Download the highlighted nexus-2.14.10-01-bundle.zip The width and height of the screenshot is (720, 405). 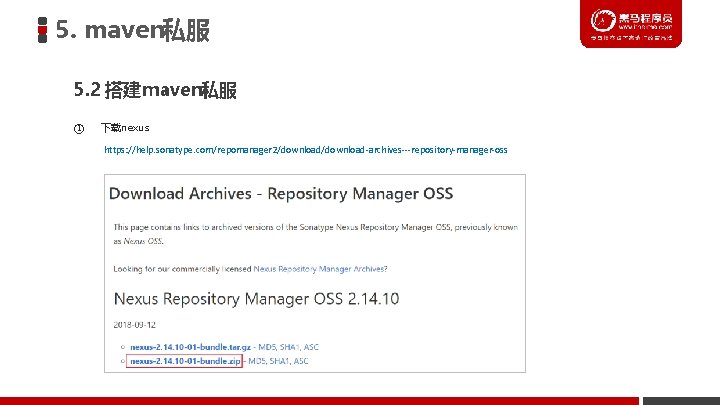click(185, 361)
